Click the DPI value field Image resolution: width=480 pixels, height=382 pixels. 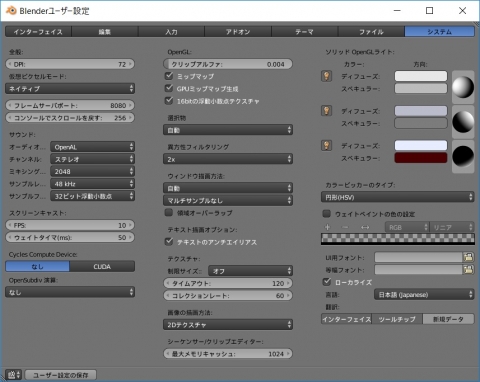[x=70, y=64]
